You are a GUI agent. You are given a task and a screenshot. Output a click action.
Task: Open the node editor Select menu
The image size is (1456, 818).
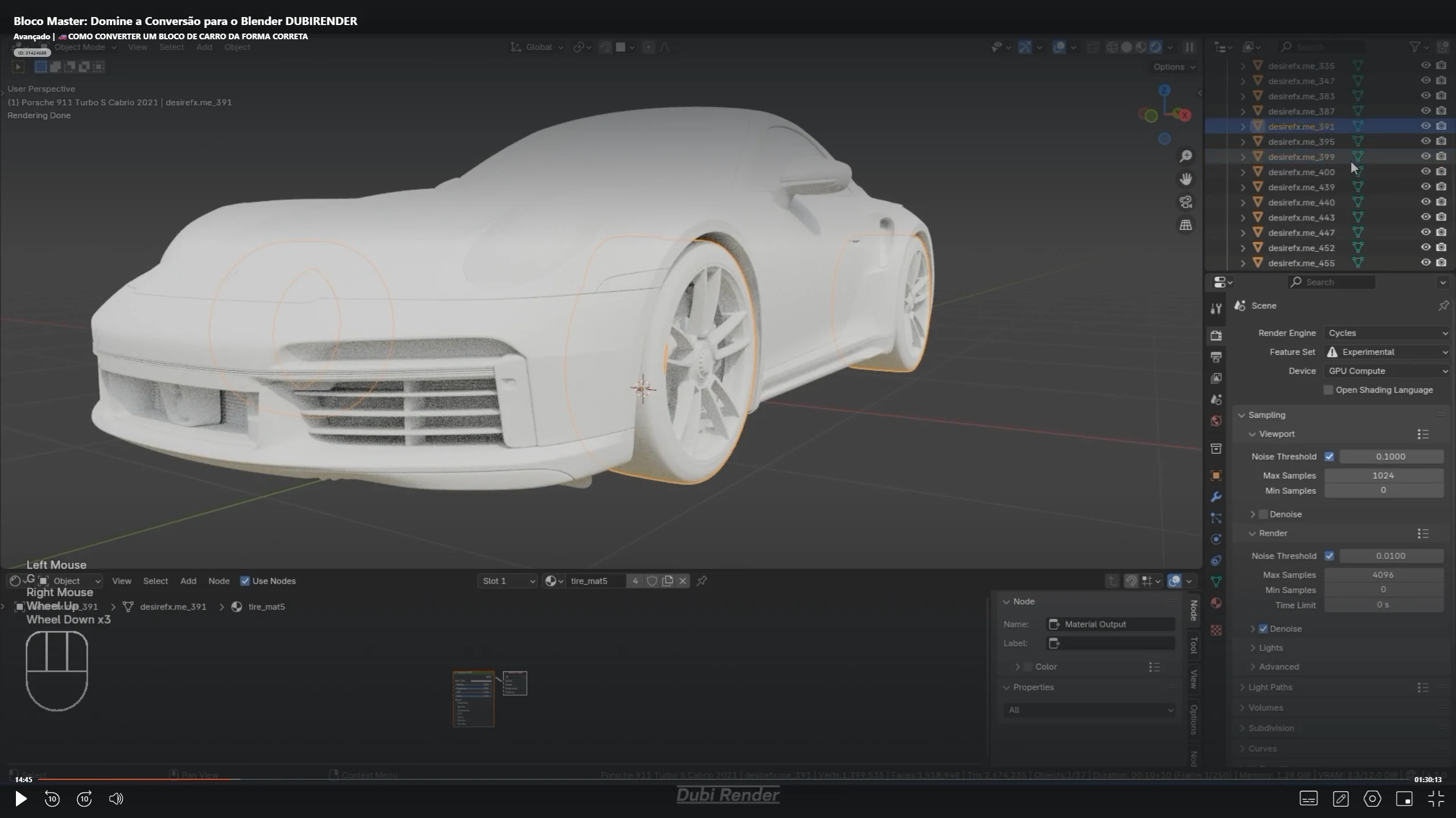(155, 581)
